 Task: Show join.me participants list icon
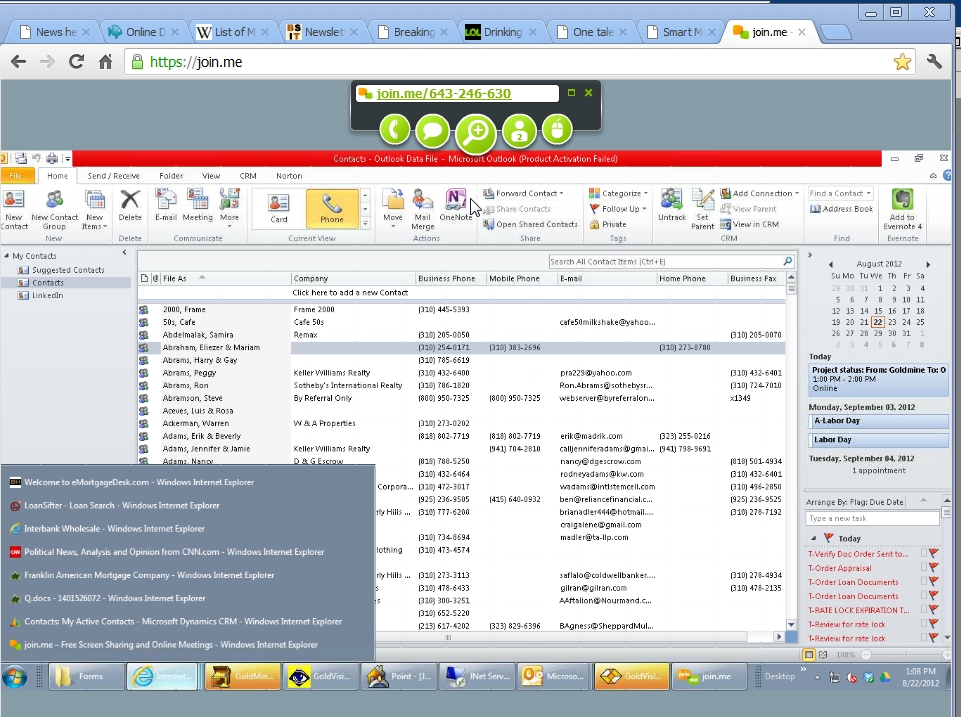coord(519,130)
